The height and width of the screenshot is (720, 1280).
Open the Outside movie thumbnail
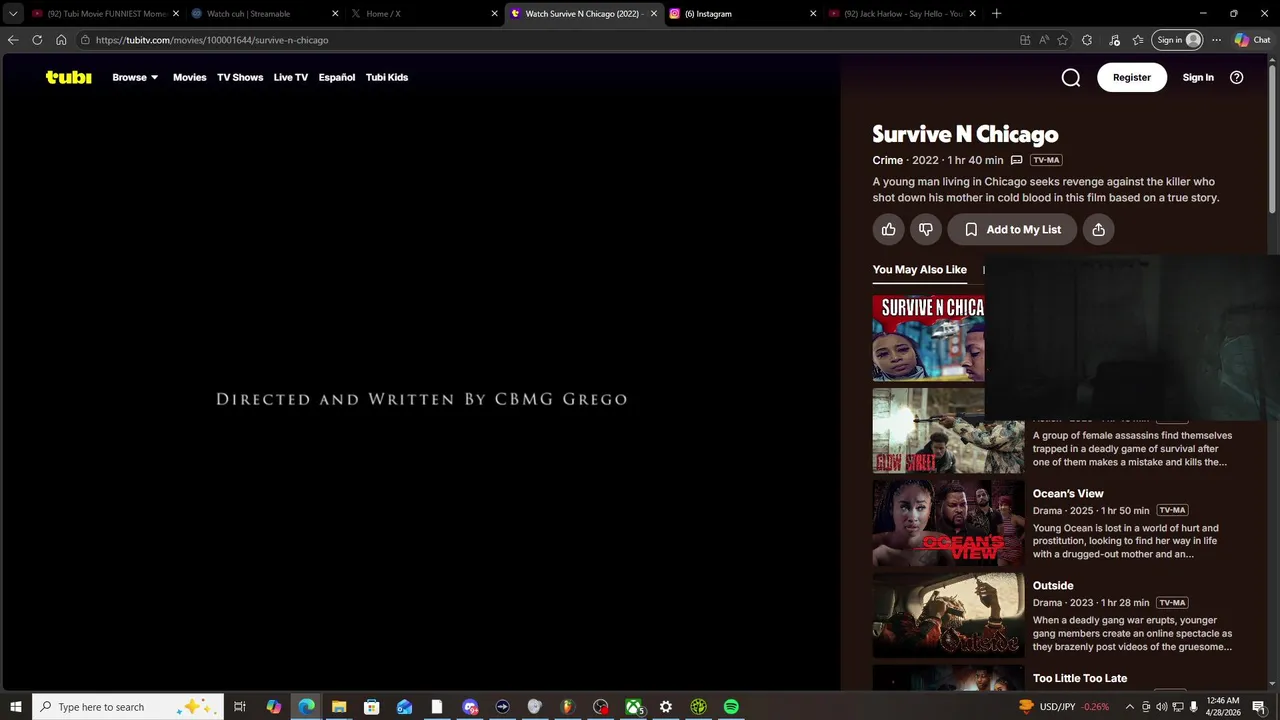948,615
